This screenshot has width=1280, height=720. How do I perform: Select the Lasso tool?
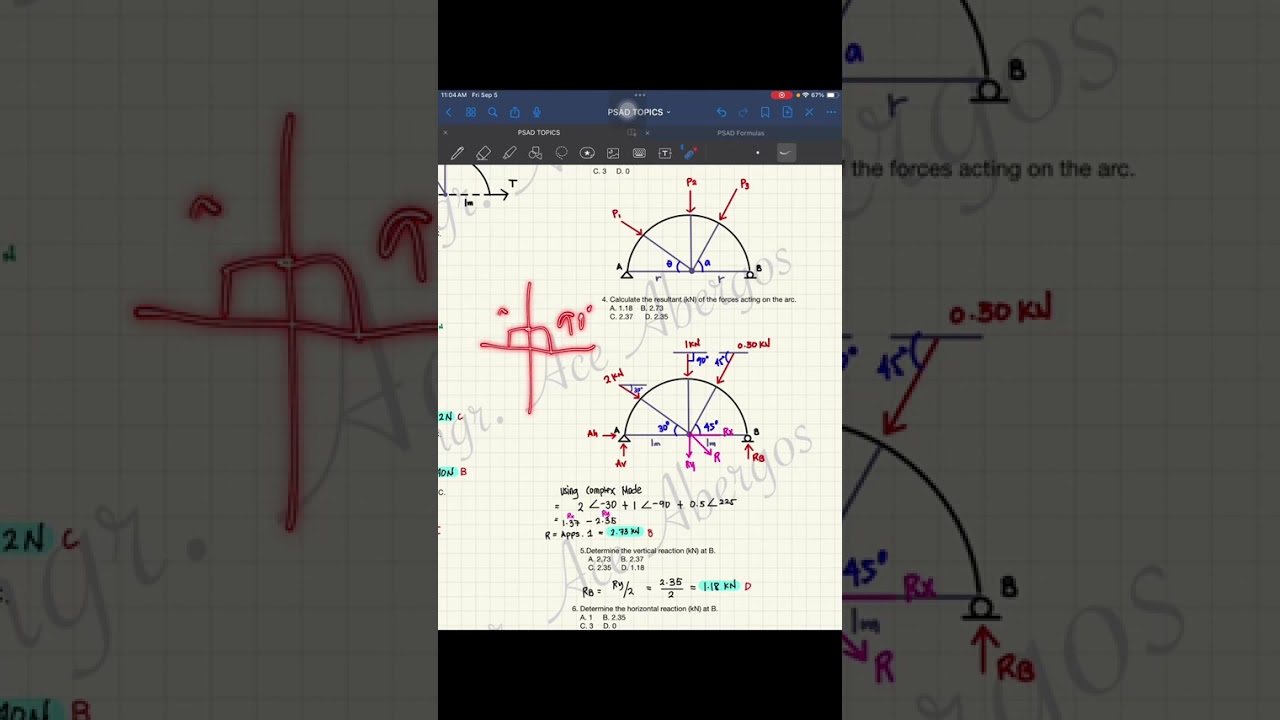[561, 153]
